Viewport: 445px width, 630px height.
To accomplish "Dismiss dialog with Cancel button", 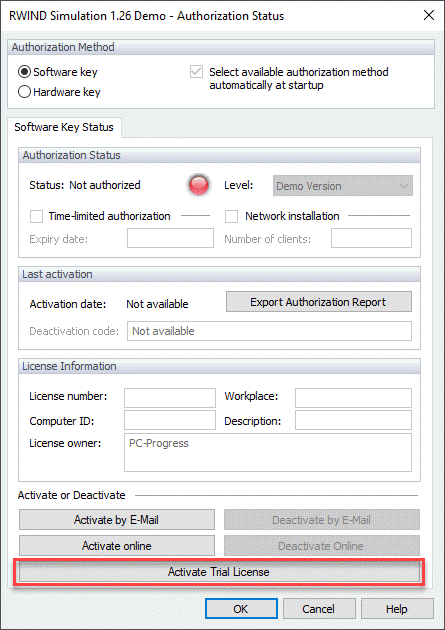I will pos(319,609).
